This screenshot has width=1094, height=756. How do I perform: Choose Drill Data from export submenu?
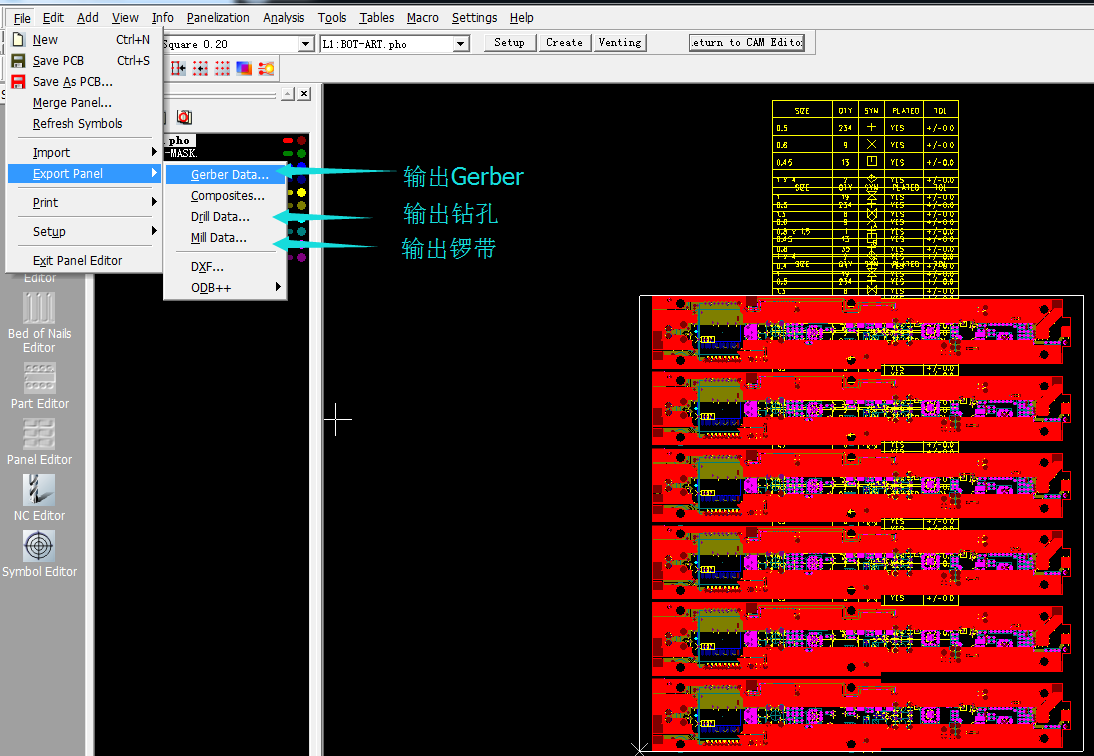[220, 217]
